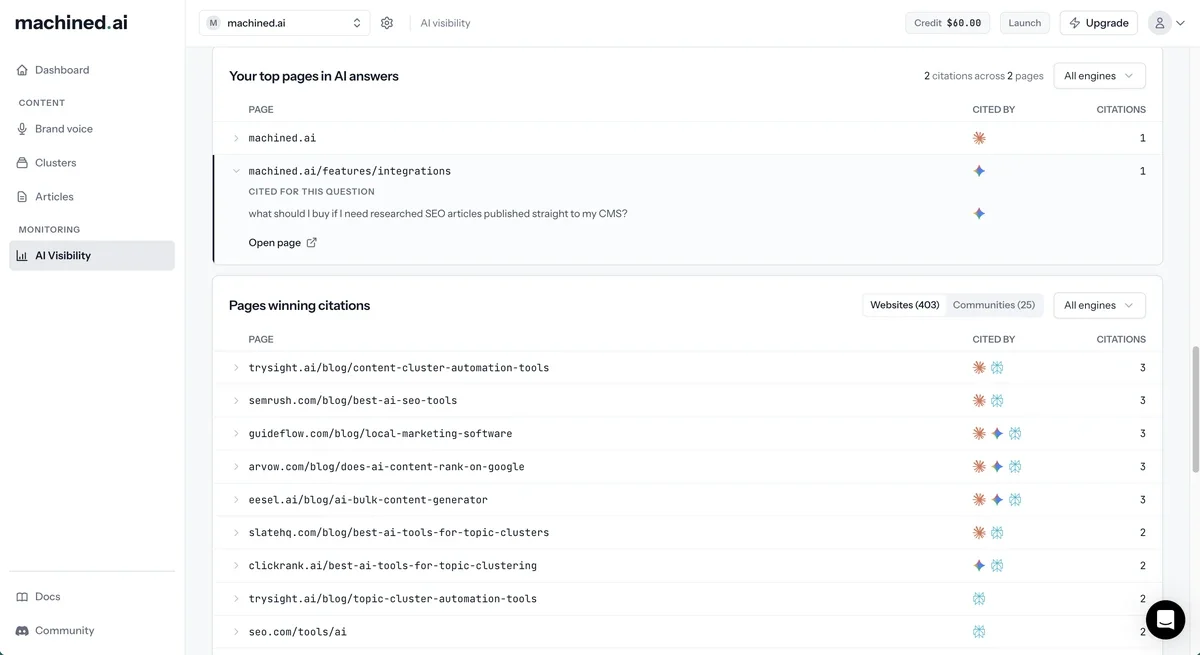Viewport: 1200px width, 655px height.
Task: Click the 'Pages winning citations' heading
Action: [299, 305]
